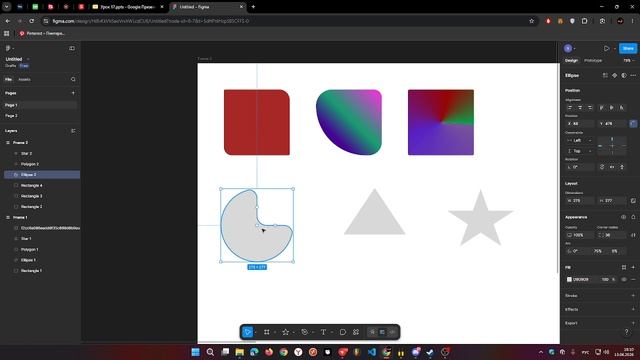Click the align top icon
640x360 pixels.
coord(601,108)
